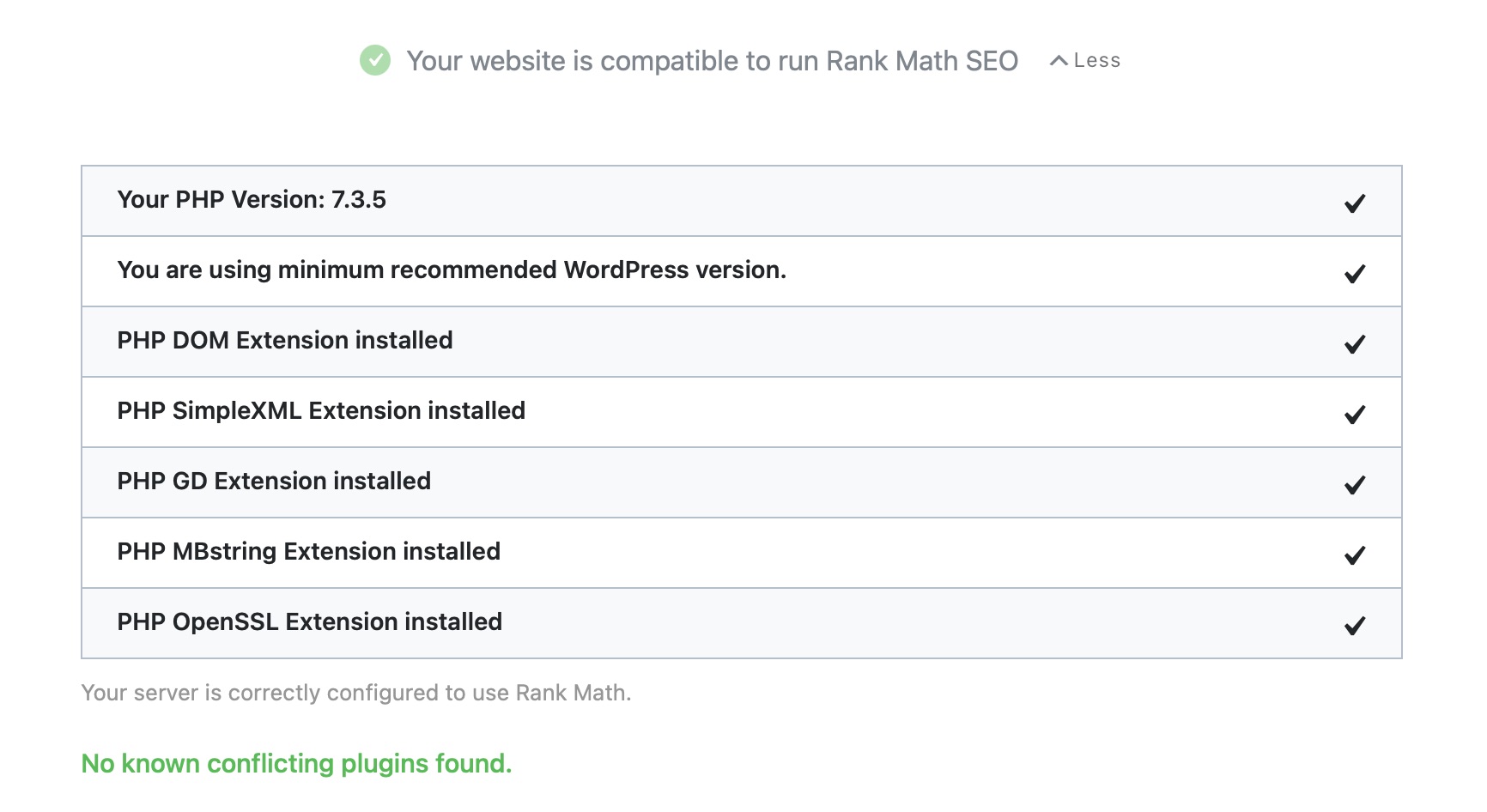Select 'You are using minimum recommended WordPress version.' text

coord(452,270)
